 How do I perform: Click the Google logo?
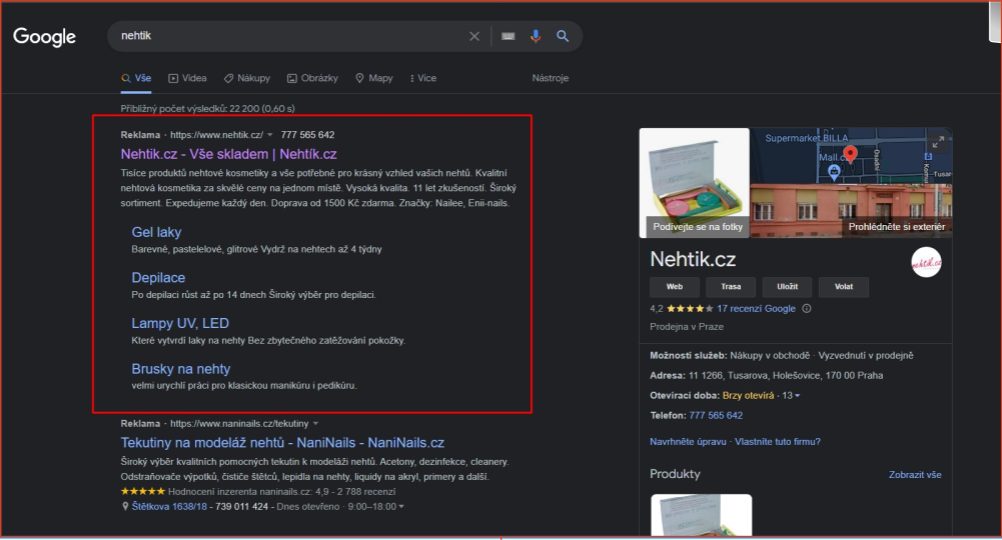(44, 37)
